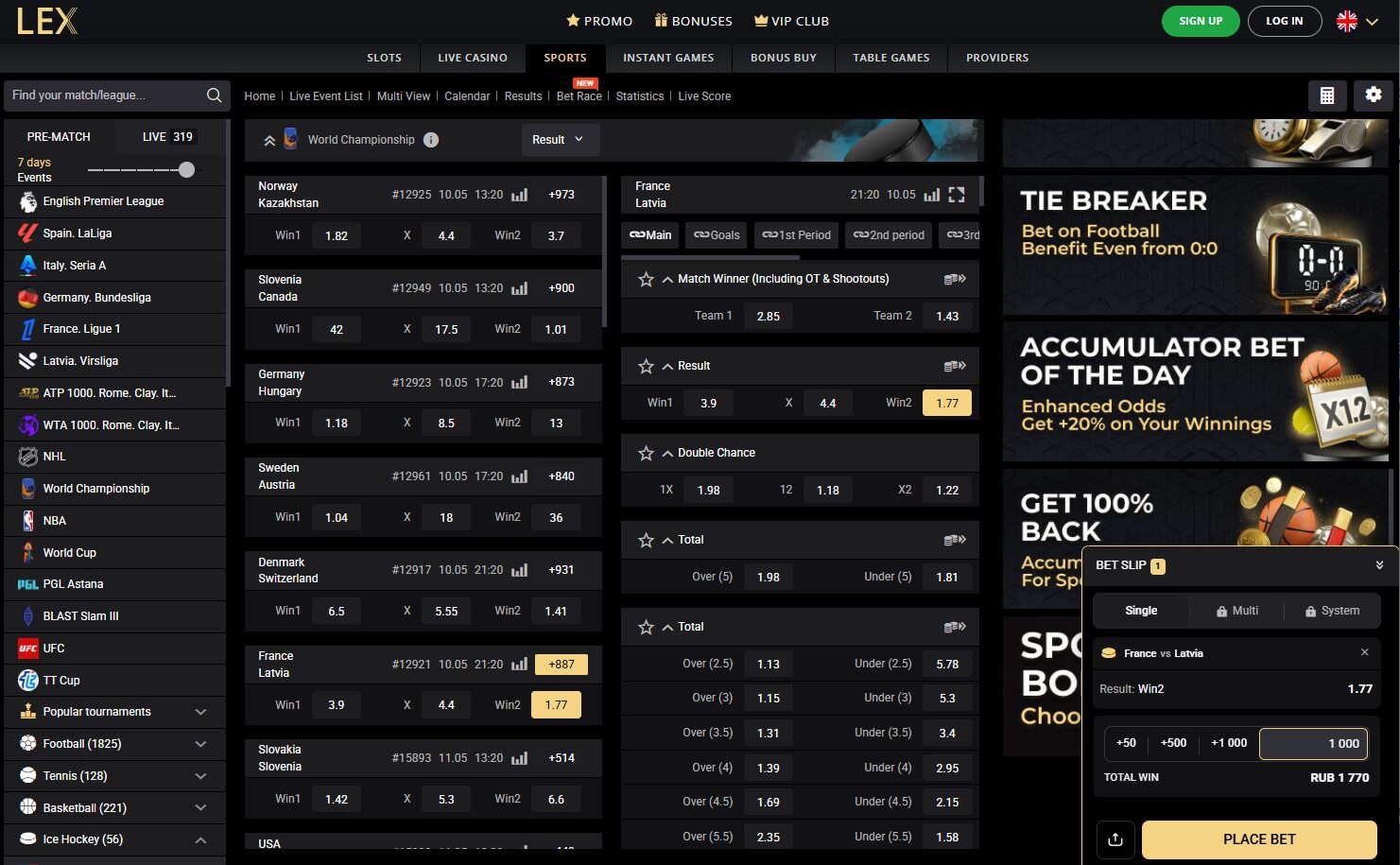The height and width of the screenshot is (865, 1400).
Task: Open statistics chart icon for Slovenia Canada
Action: (x=519, y=288)
